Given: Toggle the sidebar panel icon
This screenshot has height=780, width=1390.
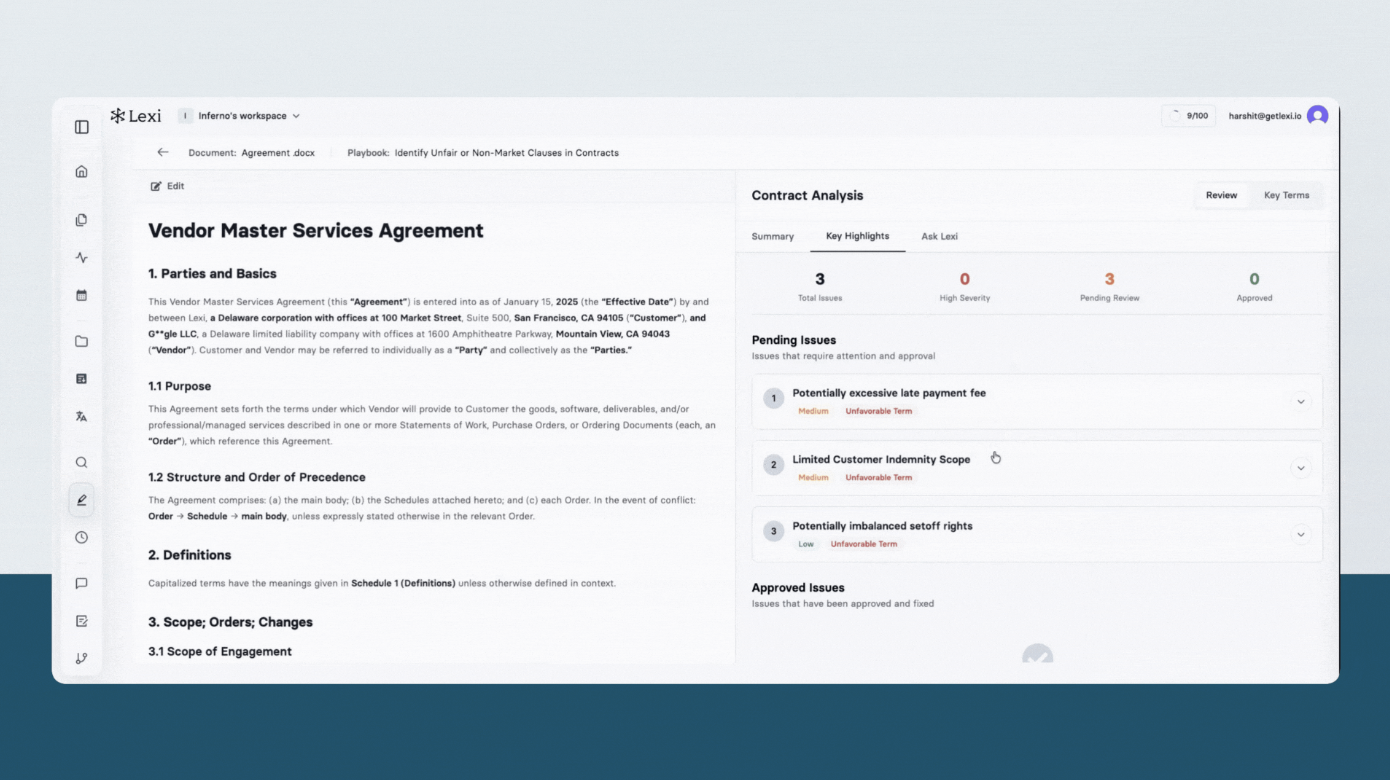Looking at the screenshot, I should point(82,127).
